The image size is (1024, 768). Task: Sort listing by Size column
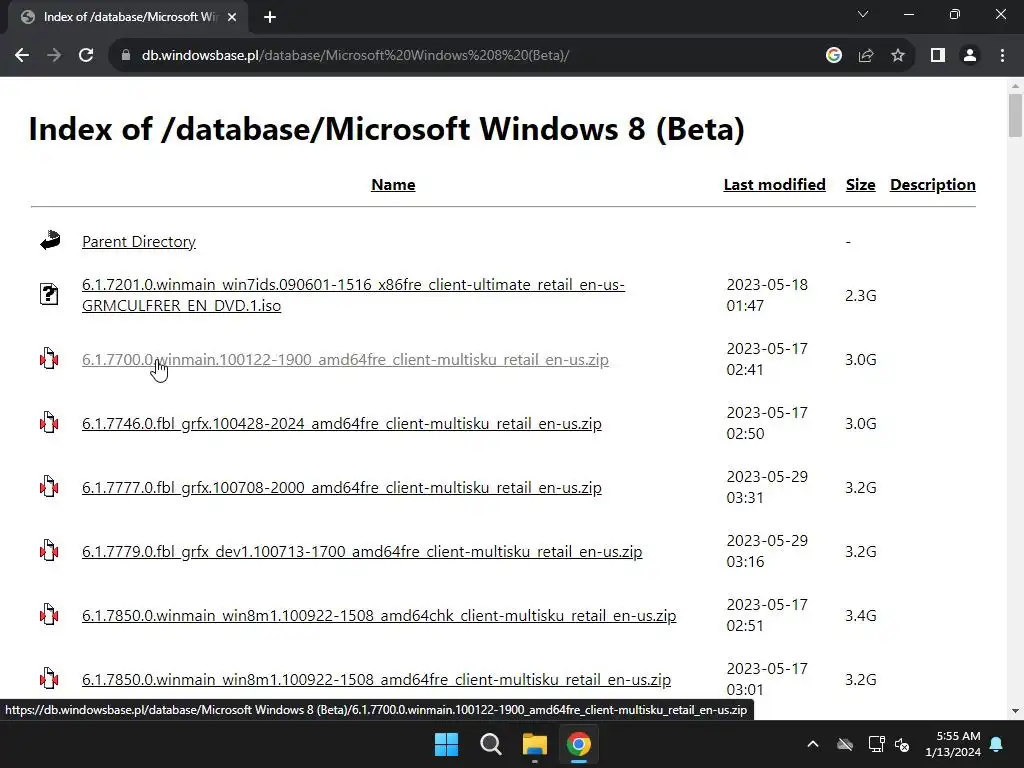(860, 185)
